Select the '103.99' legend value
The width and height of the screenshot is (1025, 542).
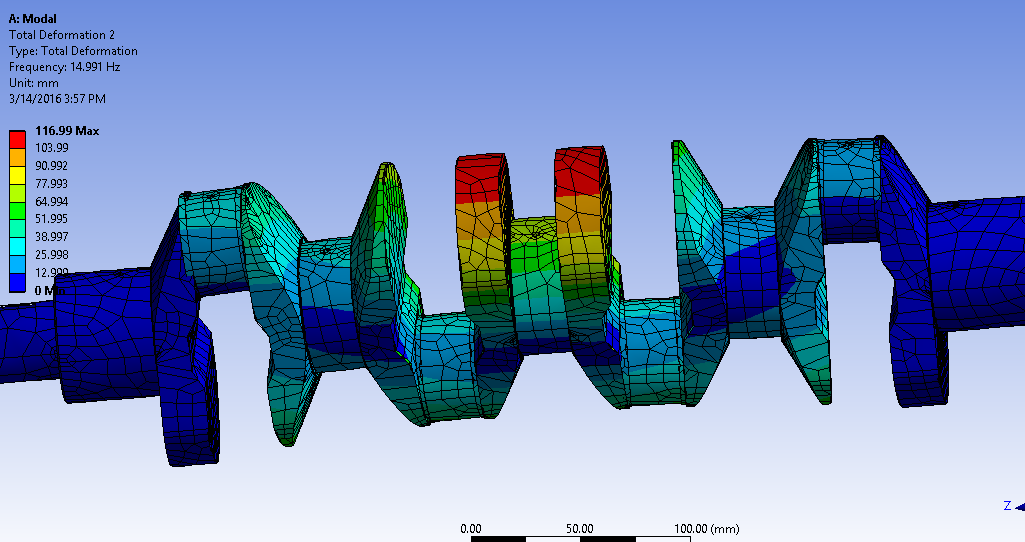pos(52,148)
